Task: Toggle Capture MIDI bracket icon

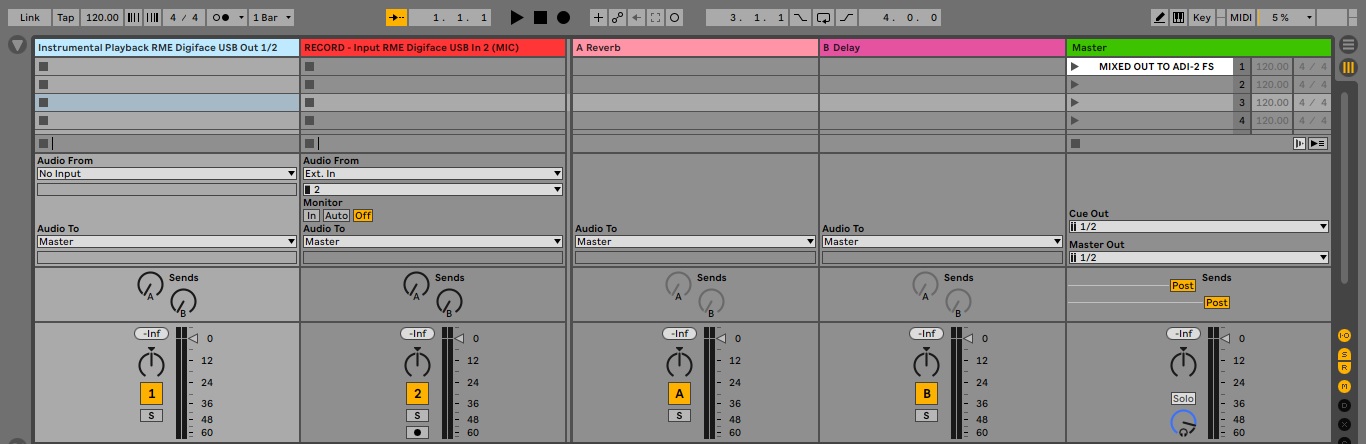Action: point(655,17)
